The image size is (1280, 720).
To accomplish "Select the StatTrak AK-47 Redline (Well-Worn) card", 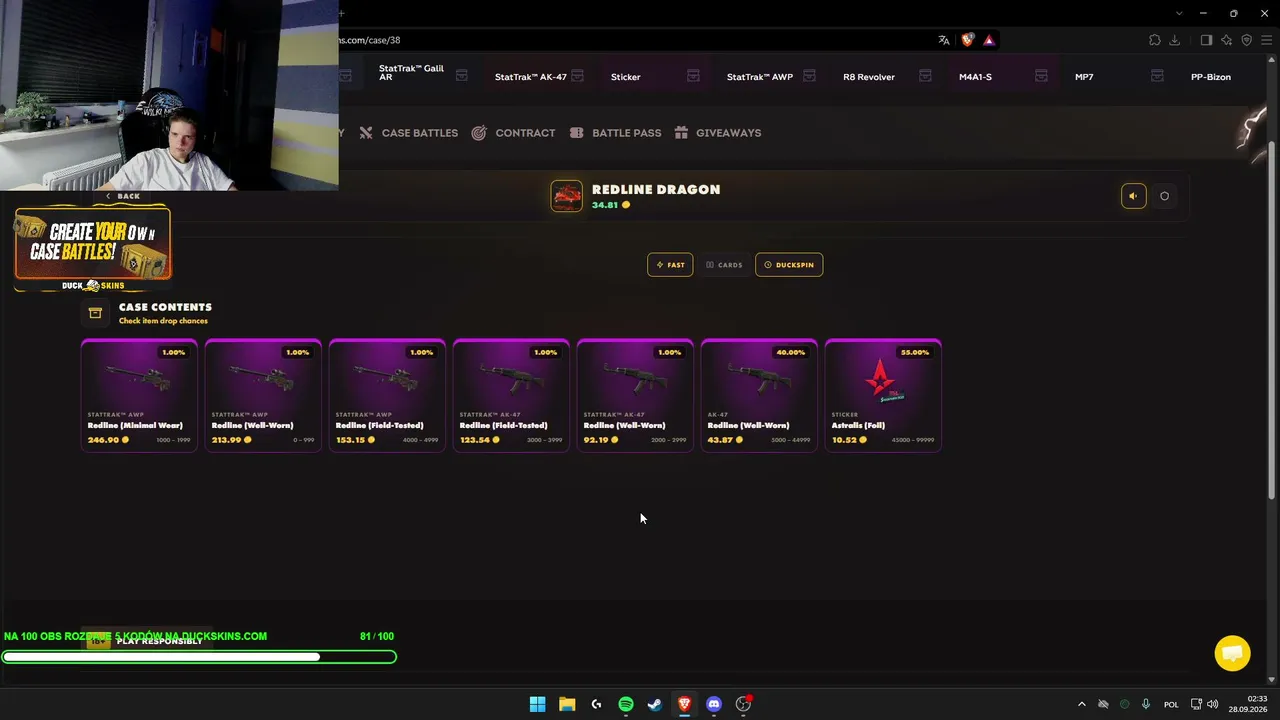I will [635, 396].
